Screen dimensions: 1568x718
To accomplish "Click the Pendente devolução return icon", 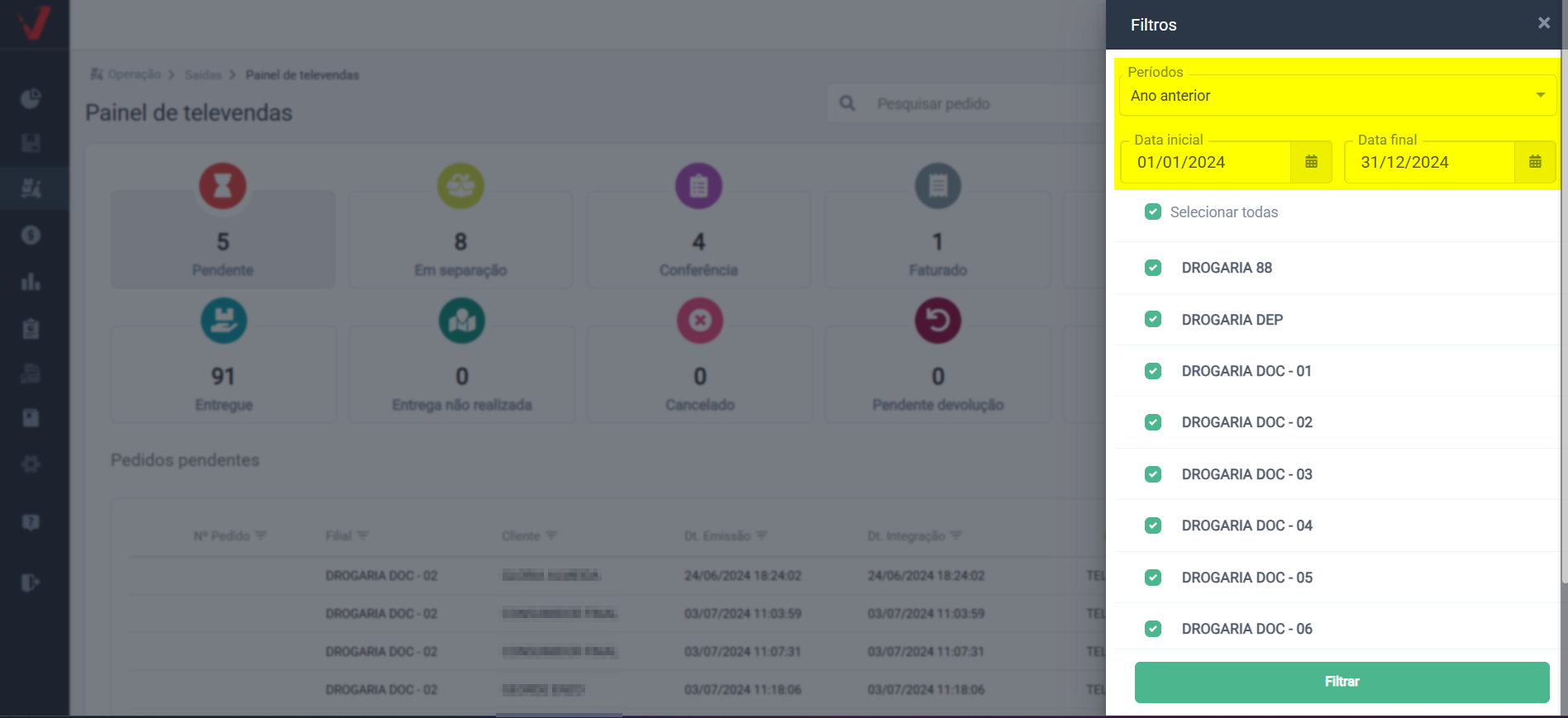I will [x=937, y=321].
